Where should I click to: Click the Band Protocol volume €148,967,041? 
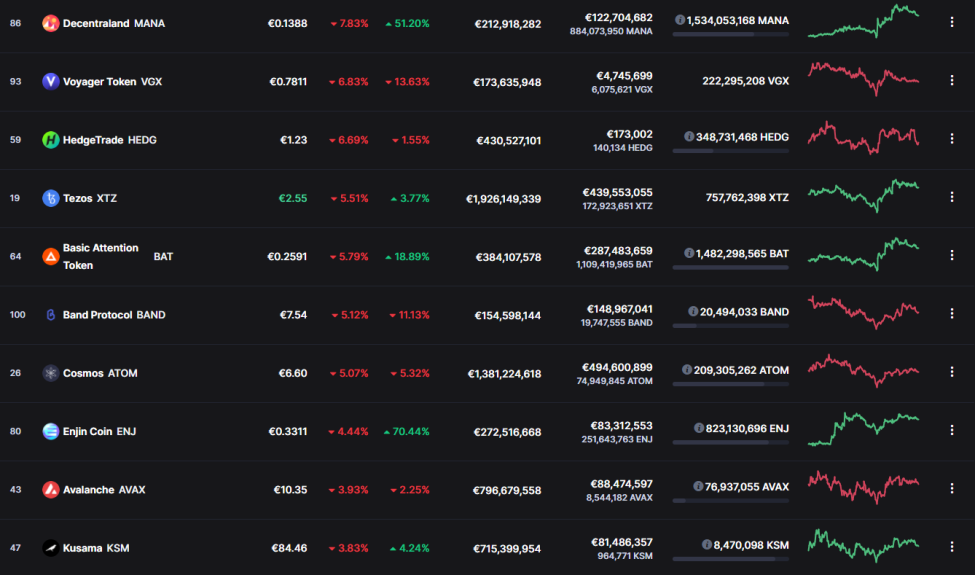pos(620,309)
